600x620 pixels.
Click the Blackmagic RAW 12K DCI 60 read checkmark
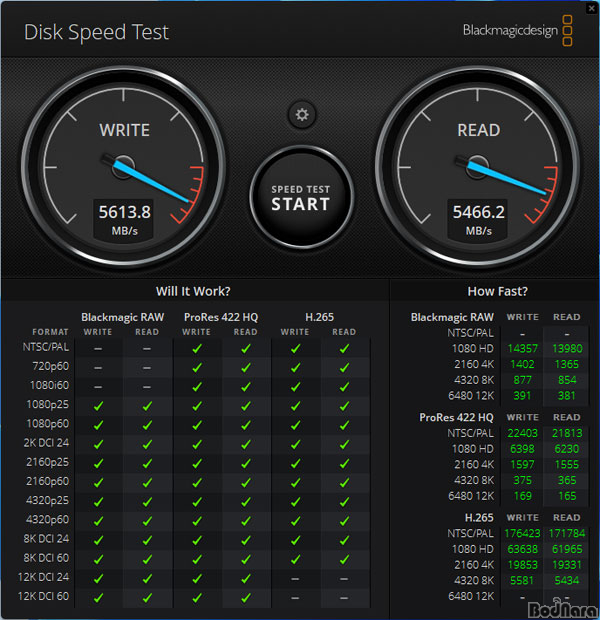click(147, 597)
